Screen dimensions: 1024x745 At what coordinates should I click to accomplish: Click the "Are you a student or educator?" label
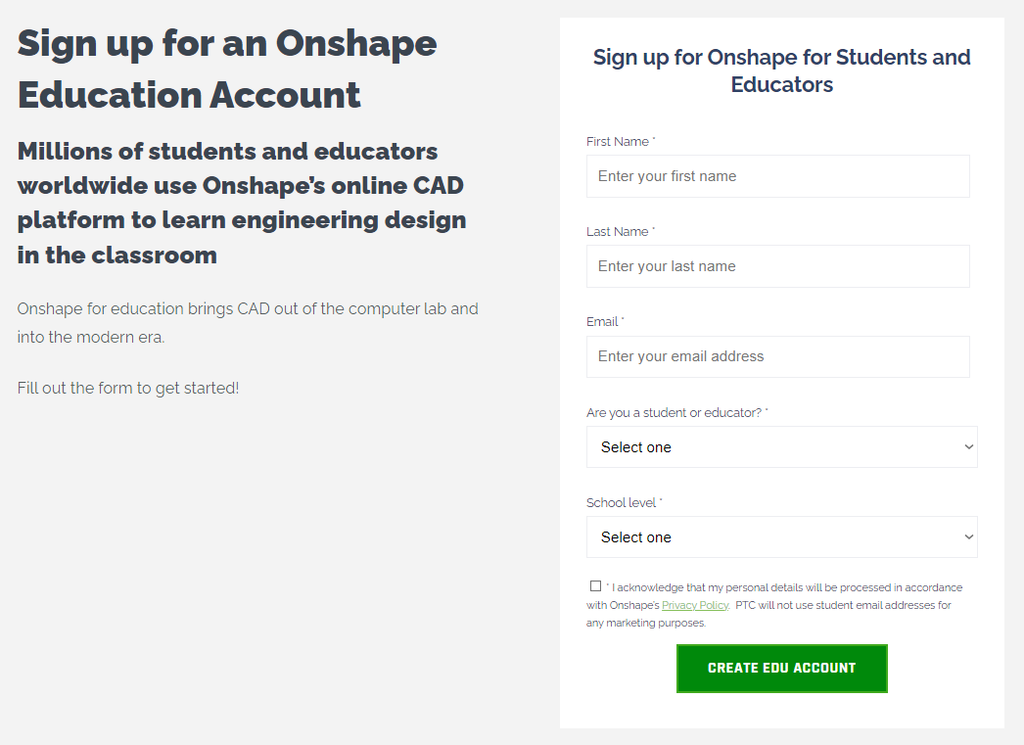pyautogui.click(x=674, y=413)
